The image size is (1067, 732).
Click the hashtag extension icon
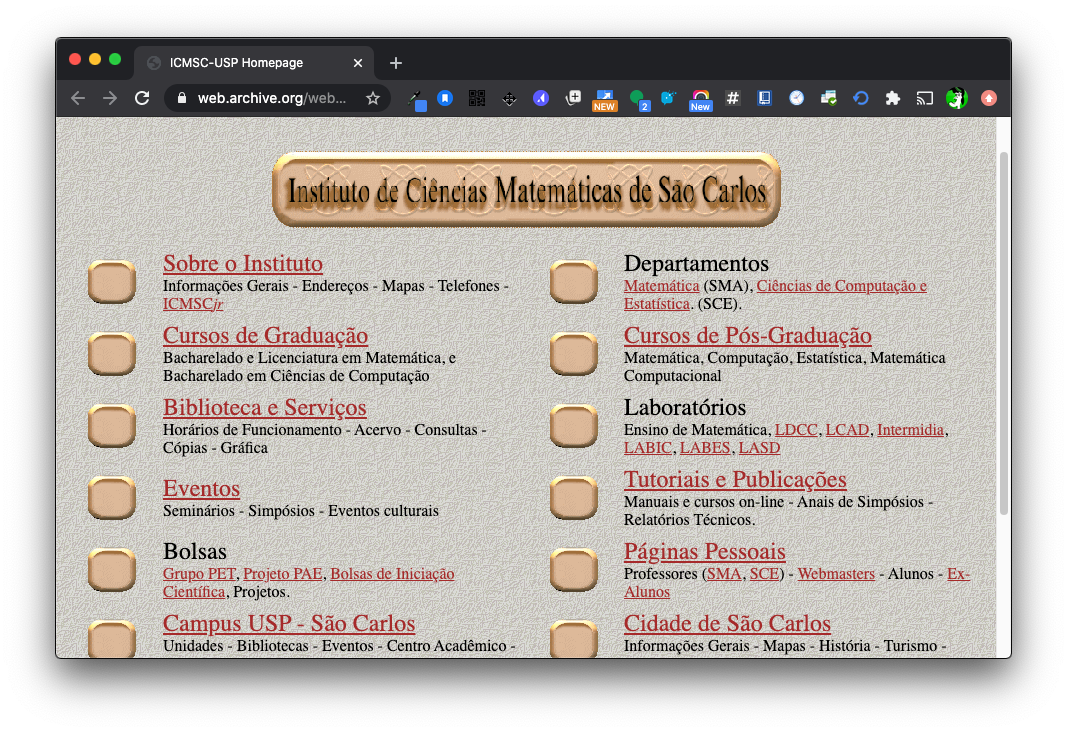click(x=732, y=98)
